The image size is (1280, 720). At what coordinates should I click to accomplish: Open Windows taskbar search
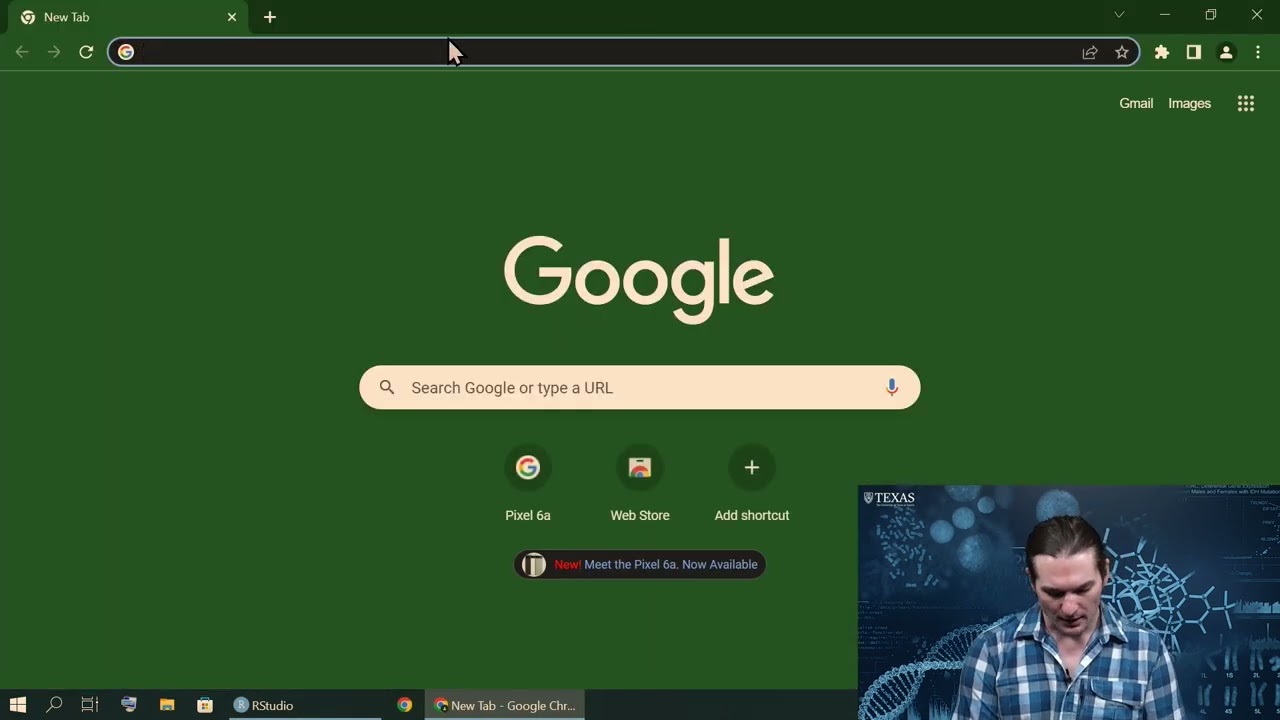54,705
